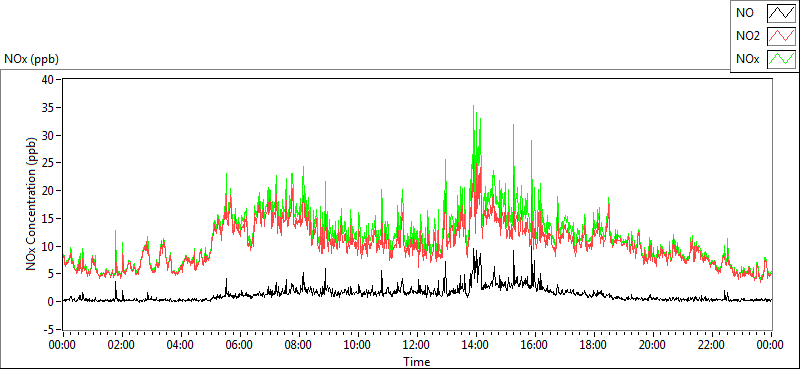Select the NOx legend label

(x=748, y=59)
